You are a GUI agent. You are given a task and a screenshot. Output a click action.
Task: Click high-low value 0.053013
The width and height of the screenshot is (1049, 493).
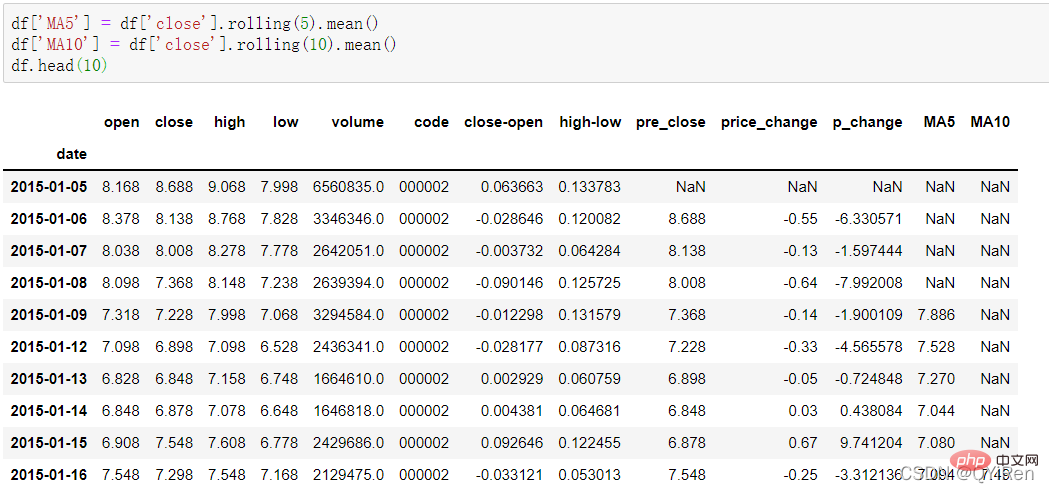click(x=590, y=475)
